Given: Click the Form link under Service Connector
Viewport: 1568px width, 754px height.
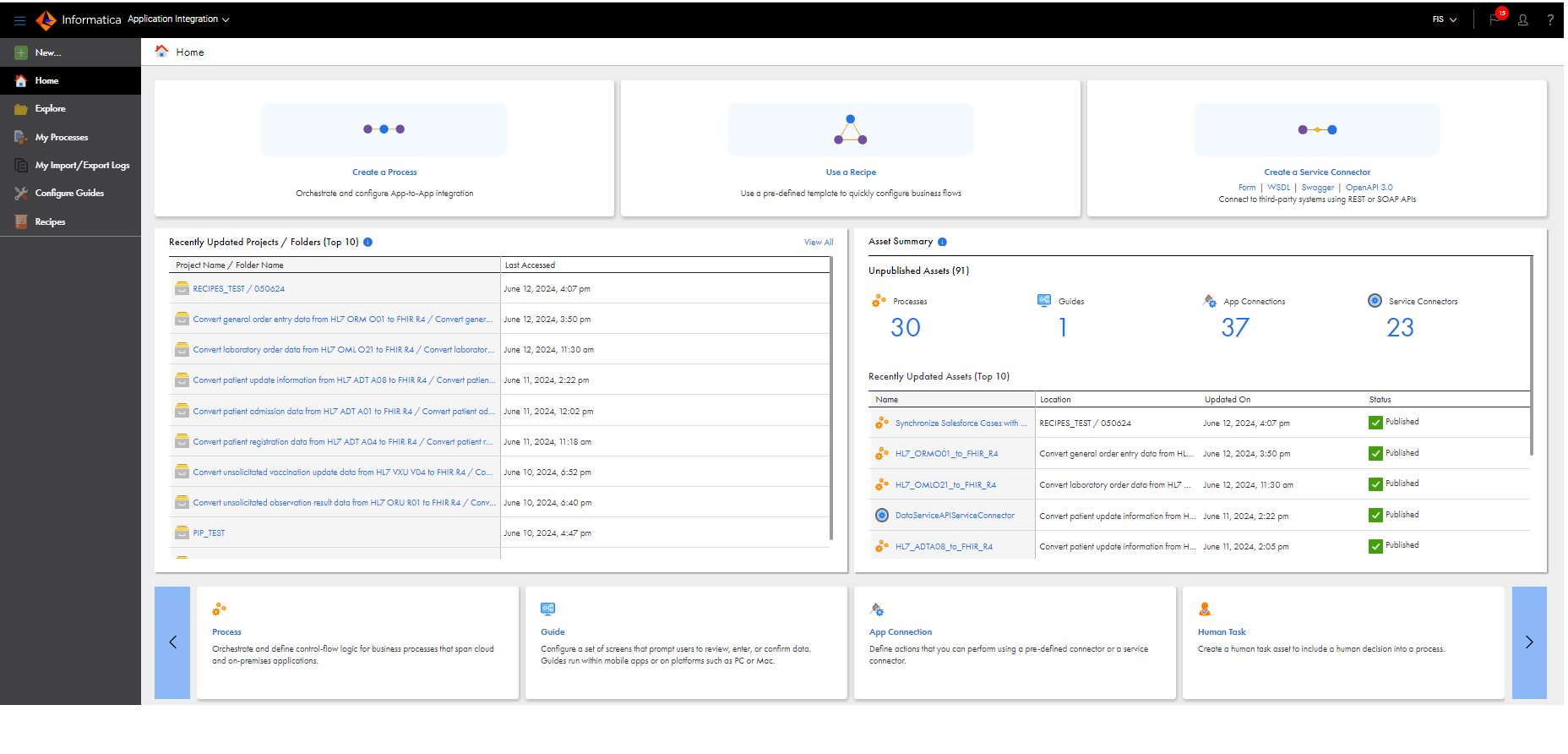Looking at the screenshot, I should (1247, 188).
